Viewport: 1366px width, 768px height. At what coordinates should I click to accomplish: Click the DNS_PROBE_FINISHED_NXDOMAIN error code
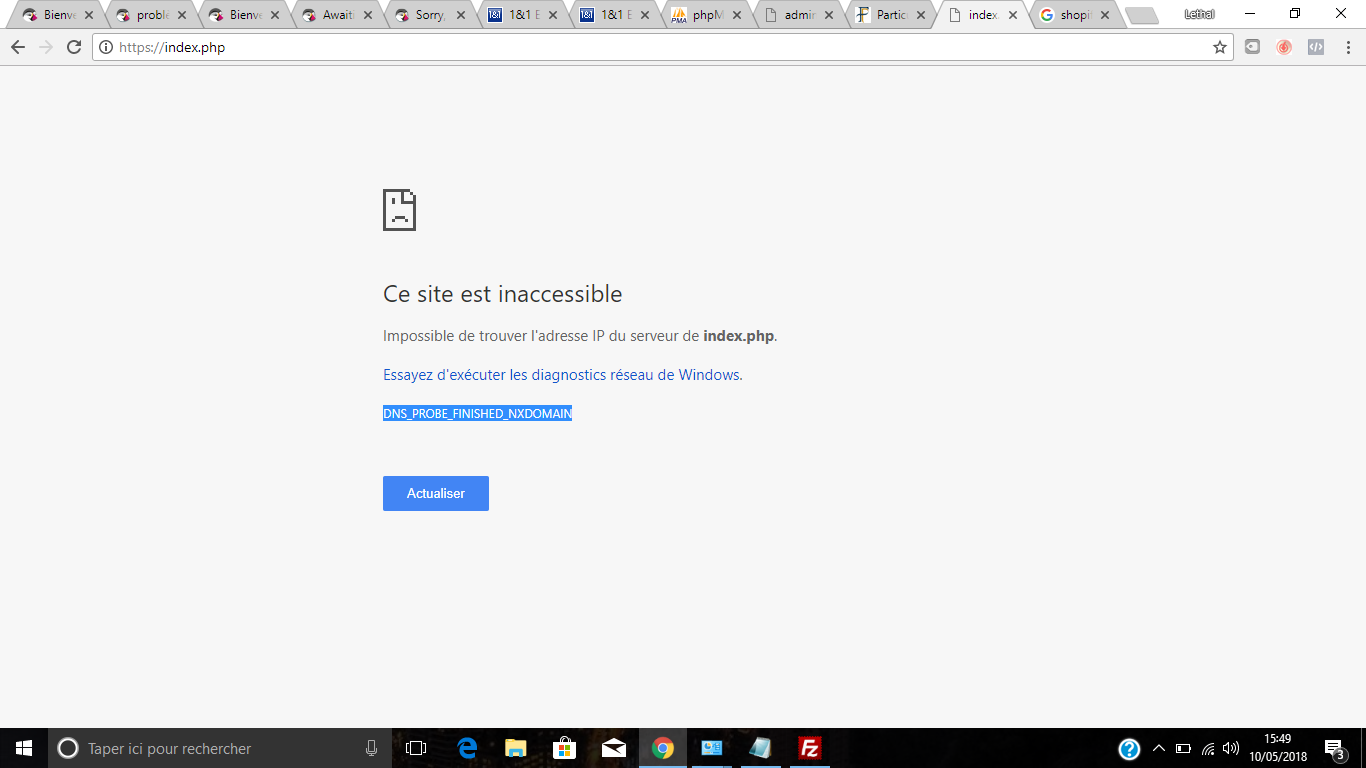477,413
